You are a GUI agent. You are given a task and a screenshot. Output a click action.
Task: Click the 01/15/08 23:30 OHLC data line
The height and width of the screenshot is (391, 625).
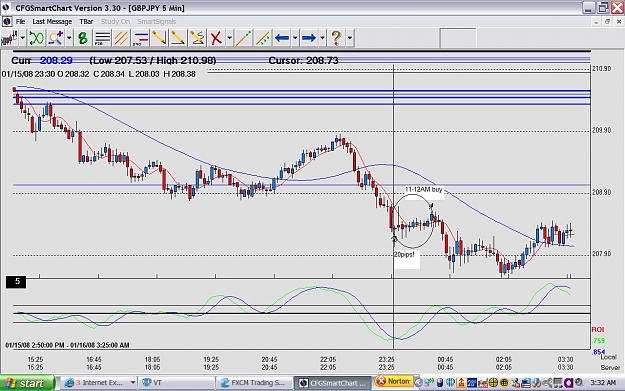tap(98, 74)
